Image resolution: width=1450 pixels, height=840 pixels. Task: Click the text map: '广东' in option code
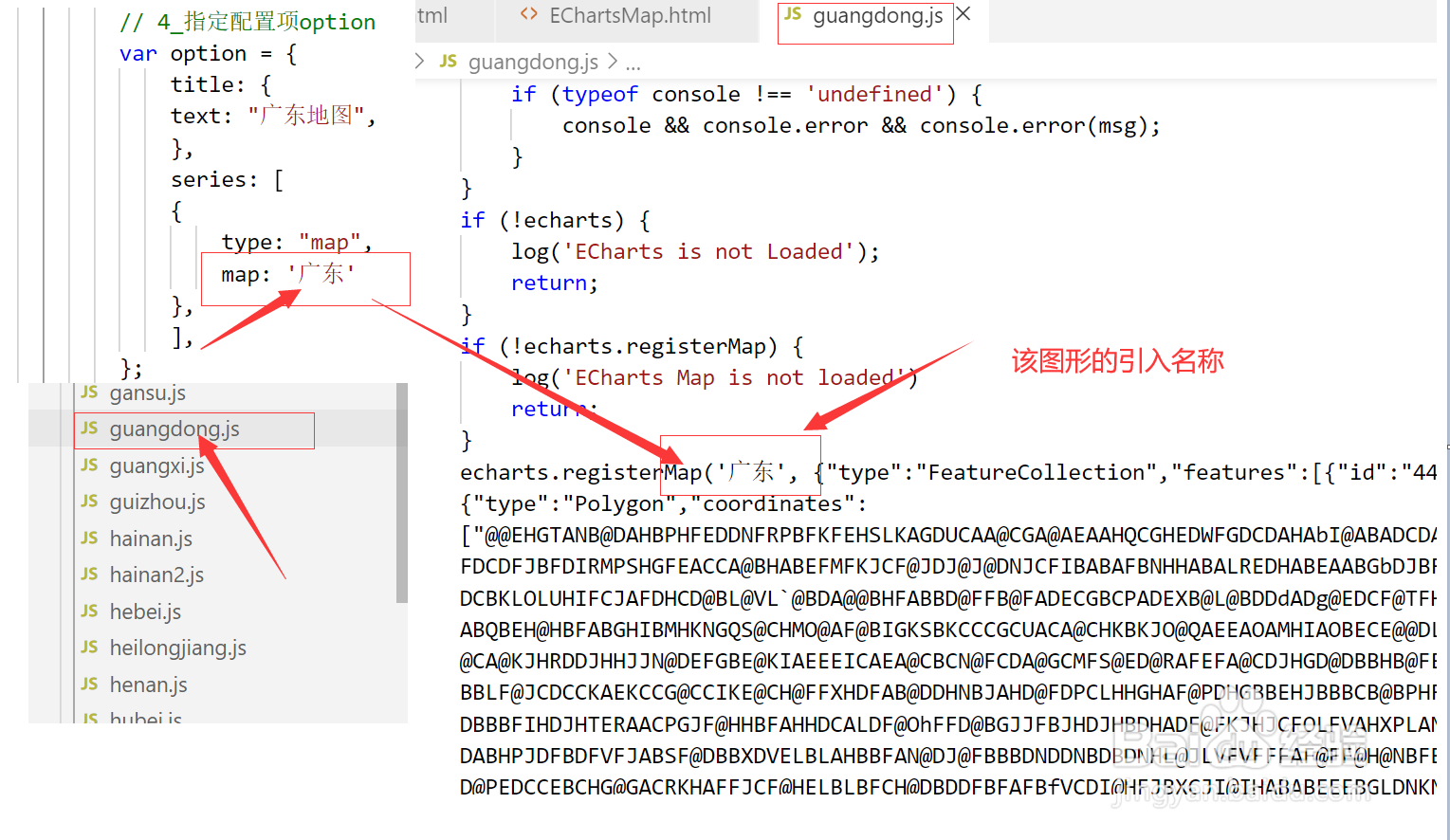coord(287,275)
